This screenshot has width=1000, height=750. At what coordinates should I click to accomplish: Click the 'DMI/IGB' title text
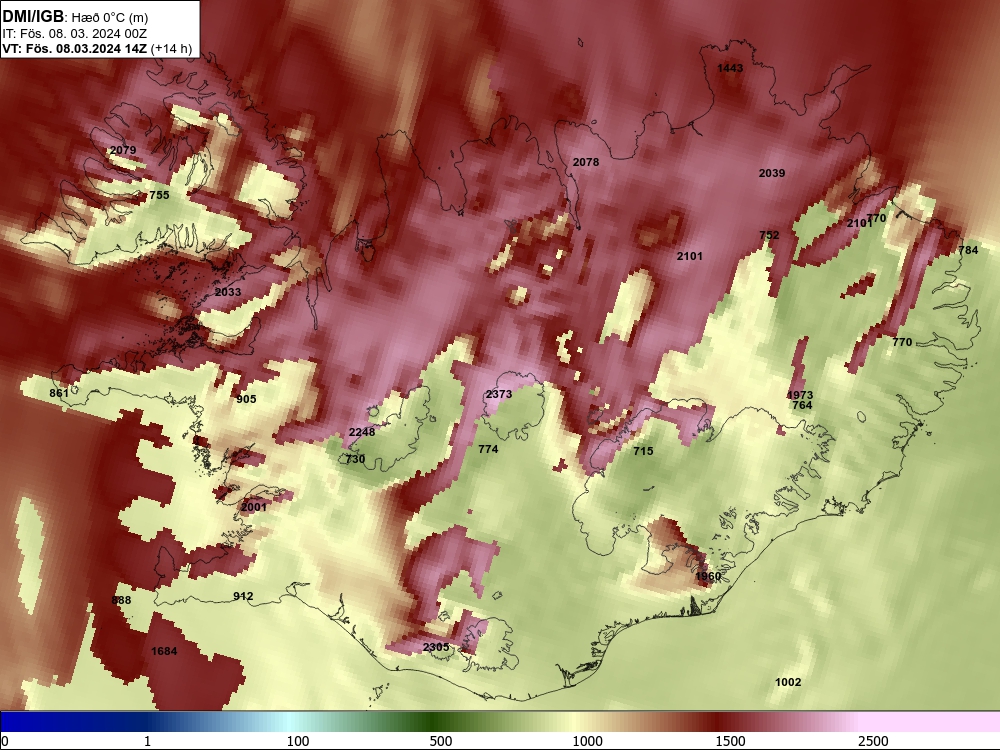tap(33, 16)
